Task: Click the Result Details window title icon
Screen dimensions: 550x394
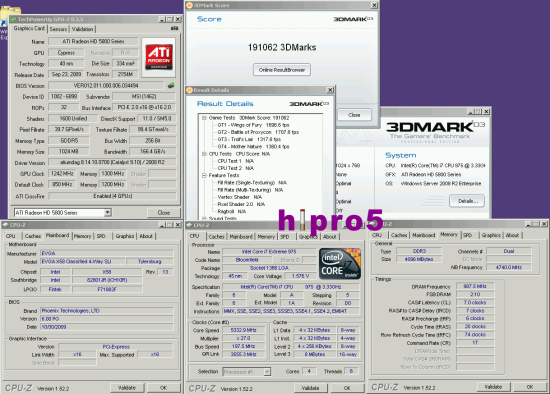Action: click(190, 90)
